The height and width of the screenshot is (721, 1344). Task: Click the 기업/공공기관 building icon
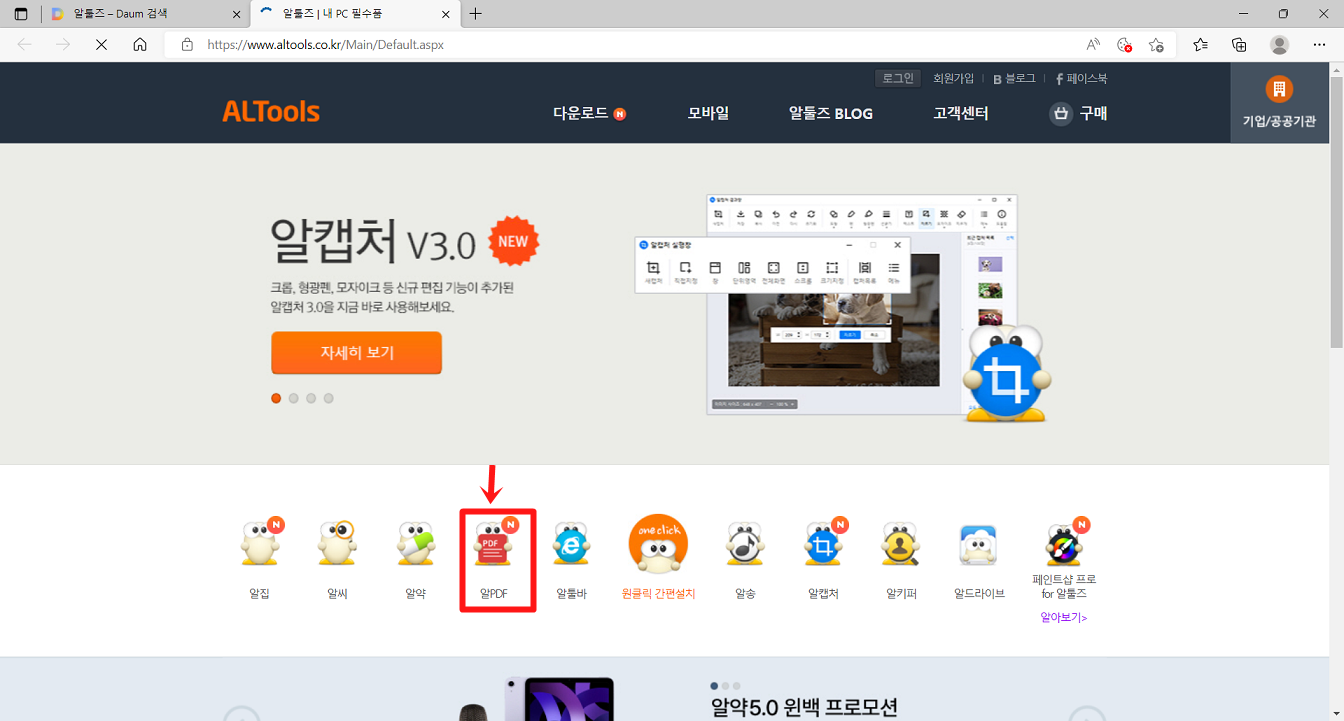click(1279, 90)
